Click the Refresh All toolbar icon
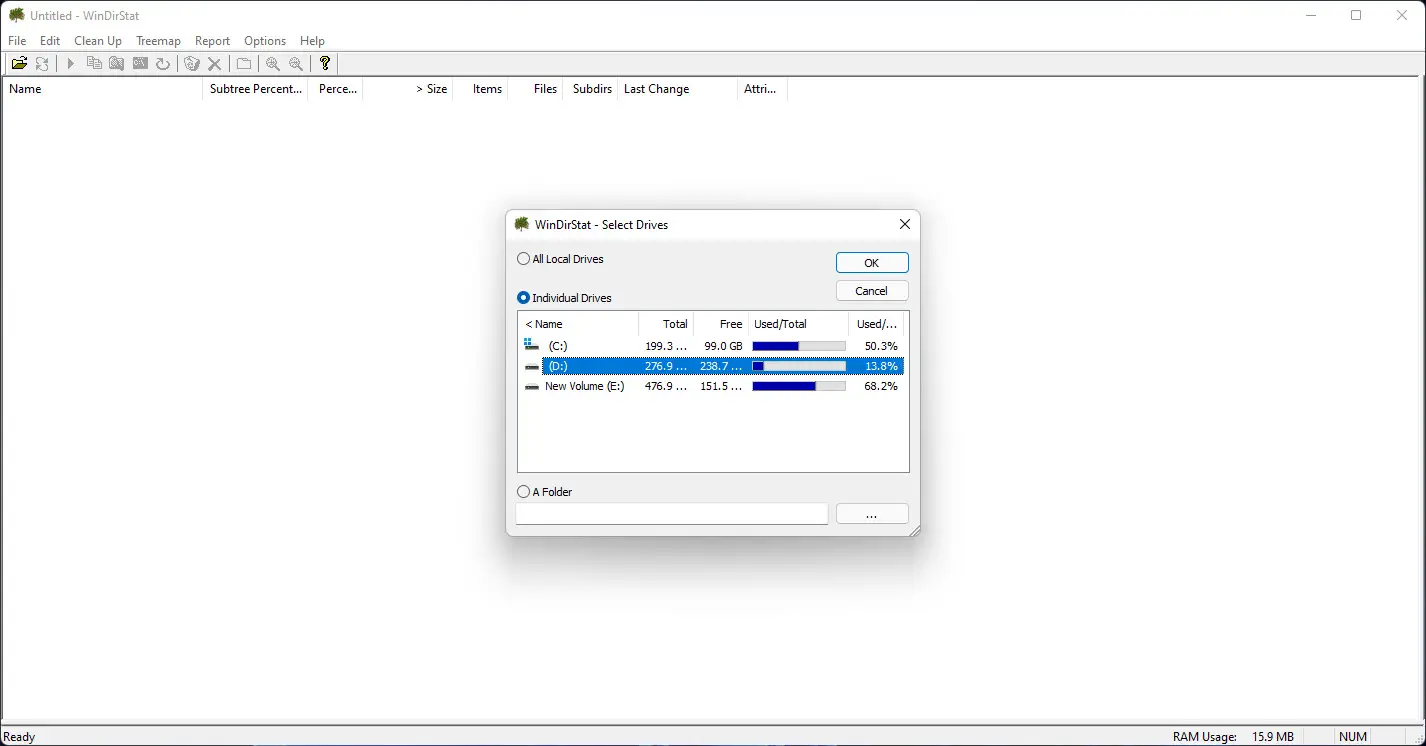Screen dimensions: 1426x746 pyautogui.click(x=42, y=64)
